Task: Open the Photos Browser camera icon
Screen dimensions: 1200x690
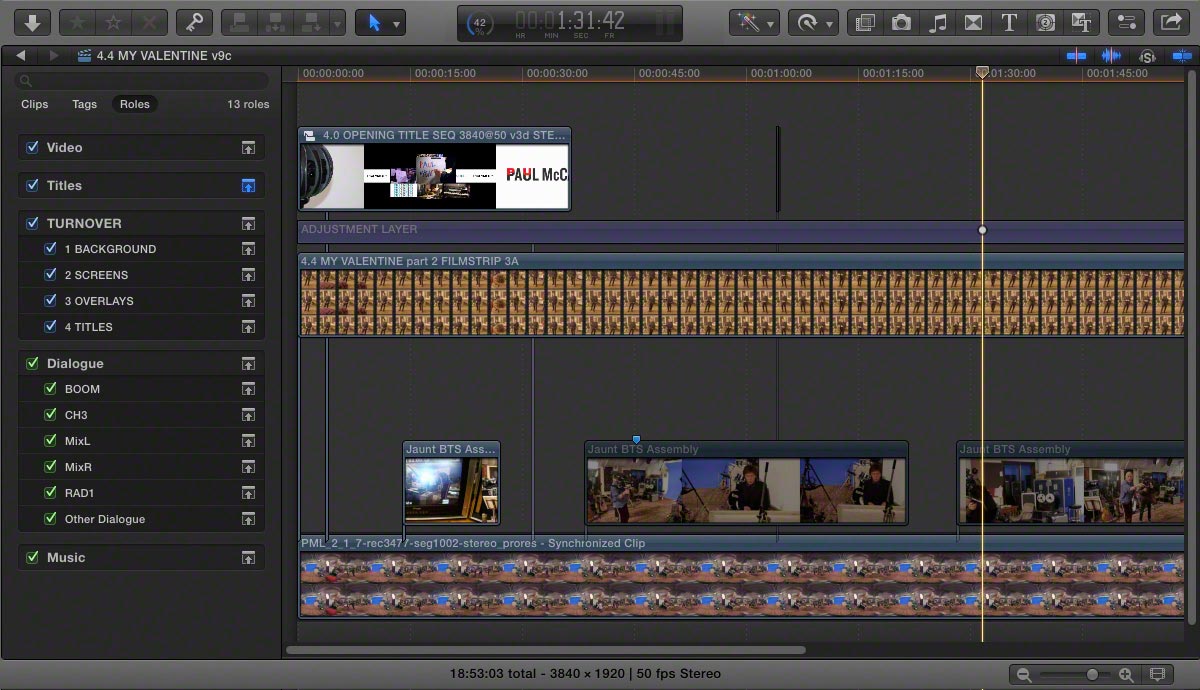Action: pos(901,22)
